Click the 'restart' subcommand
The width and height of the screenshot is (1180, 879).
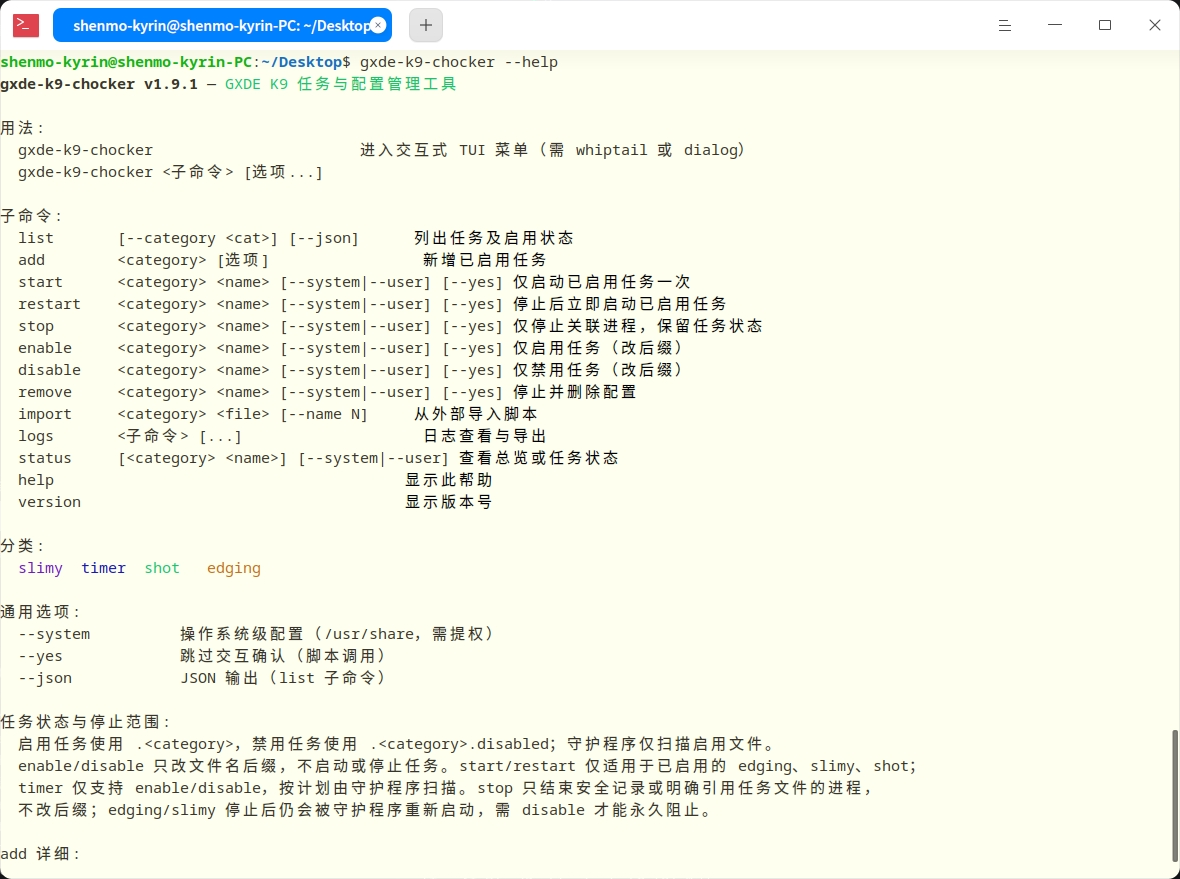50,304
